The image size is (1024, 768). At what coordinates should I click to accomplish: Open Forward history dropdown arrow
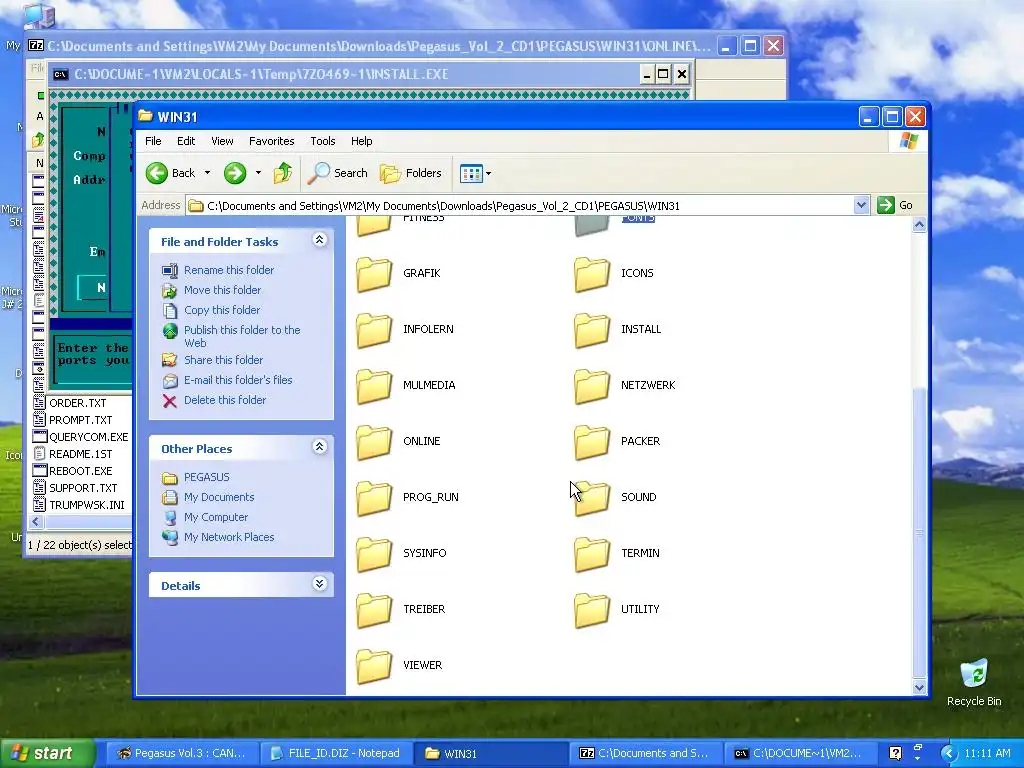point(258,173)
